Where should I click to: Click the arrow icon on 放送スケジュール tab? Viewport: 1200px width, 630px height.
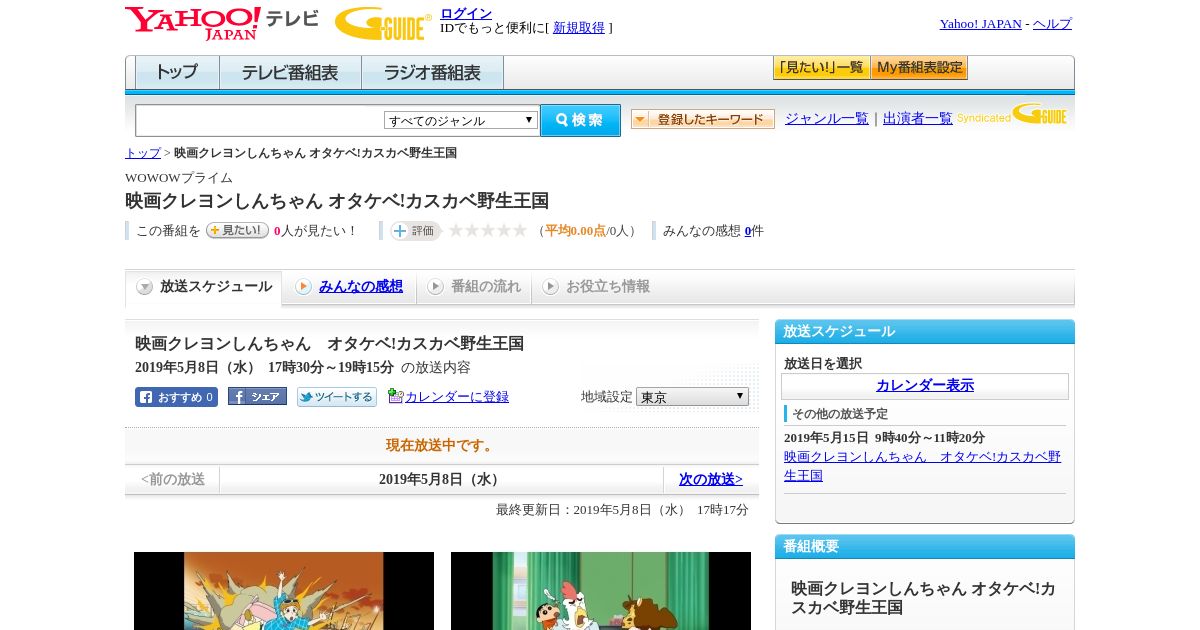(x=145, y=287)
